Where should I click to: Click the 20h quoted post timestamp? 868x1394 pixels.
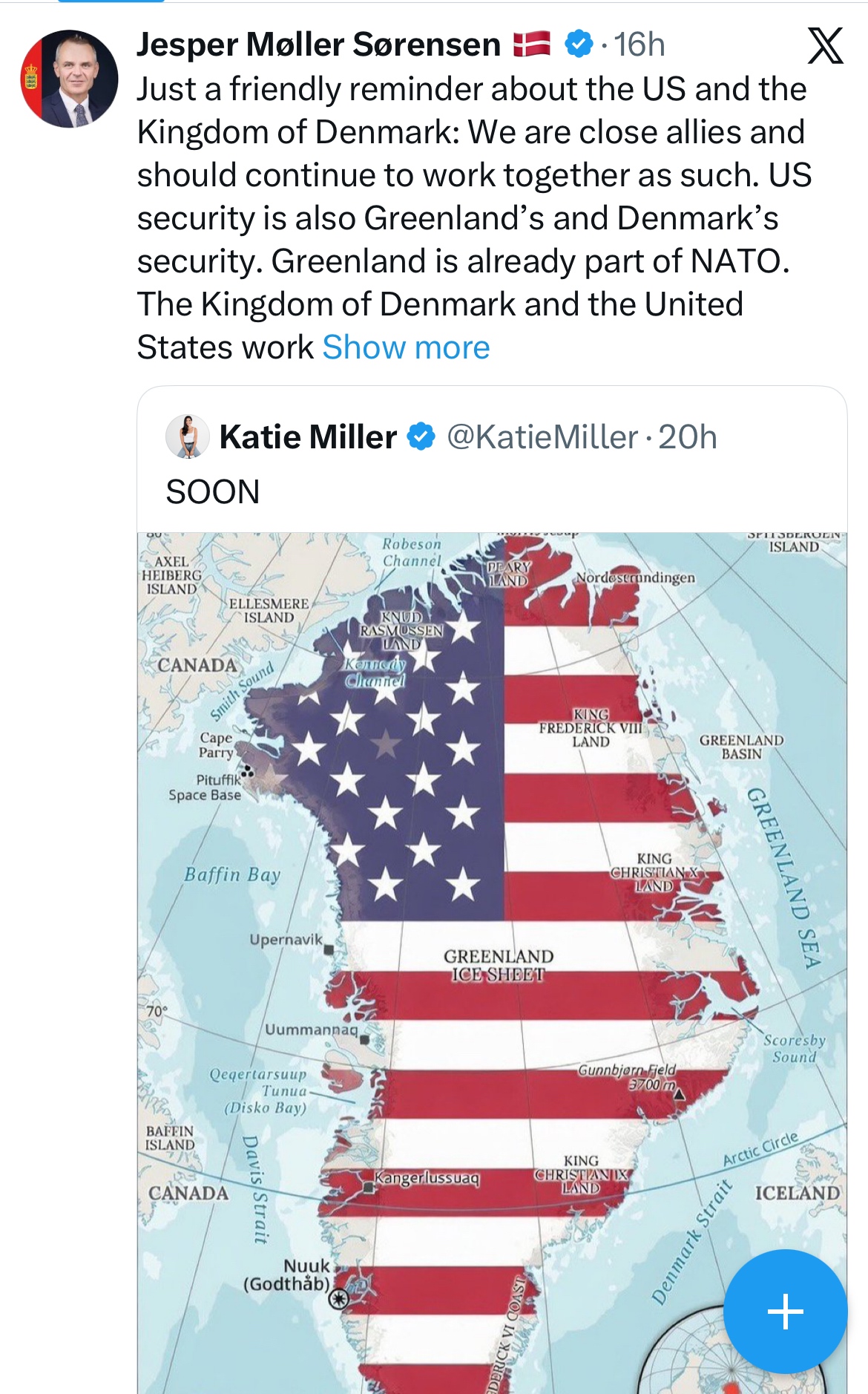[688, 436]
